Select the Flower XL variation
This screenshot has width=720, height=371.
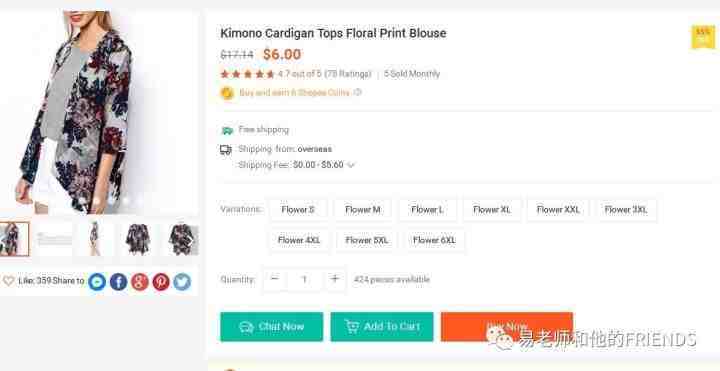(x=492, y=210)
